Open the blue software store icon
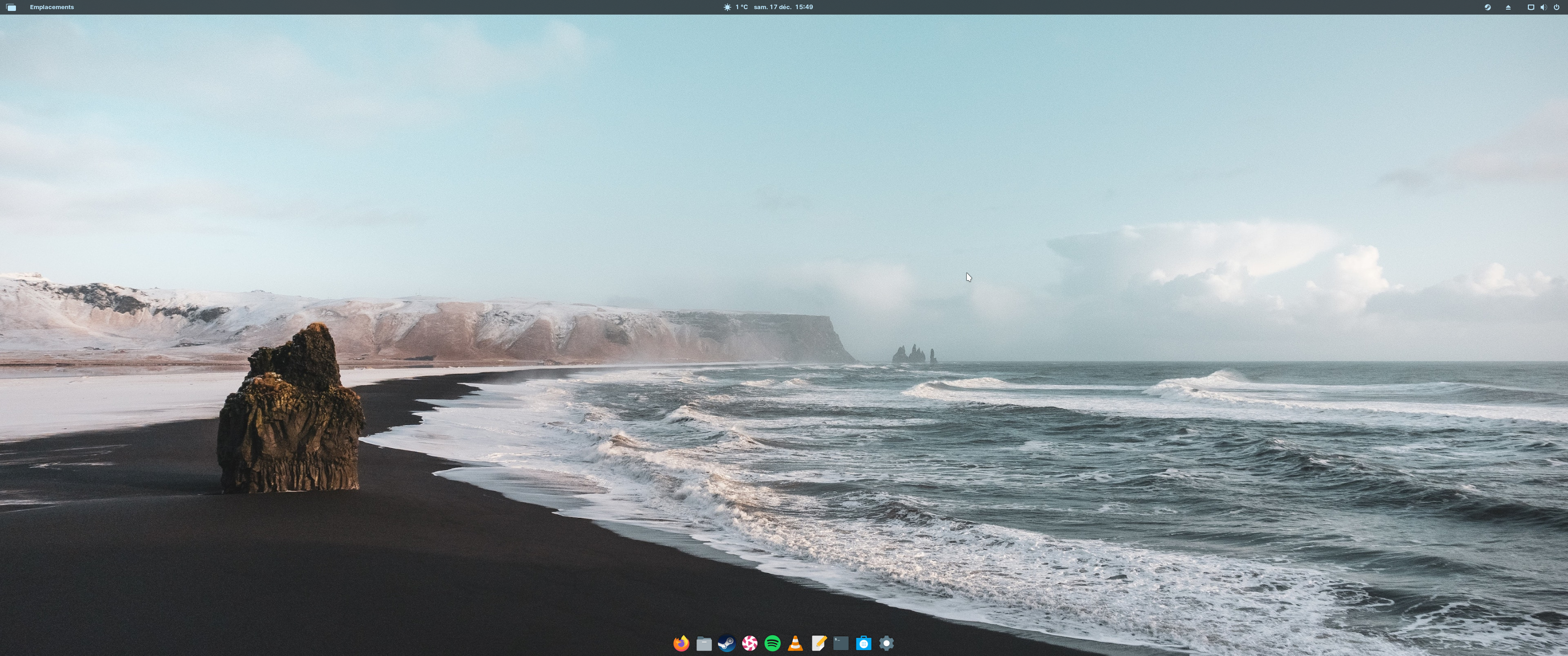Viewport: 1568px width, 656px height. point(863,643)
